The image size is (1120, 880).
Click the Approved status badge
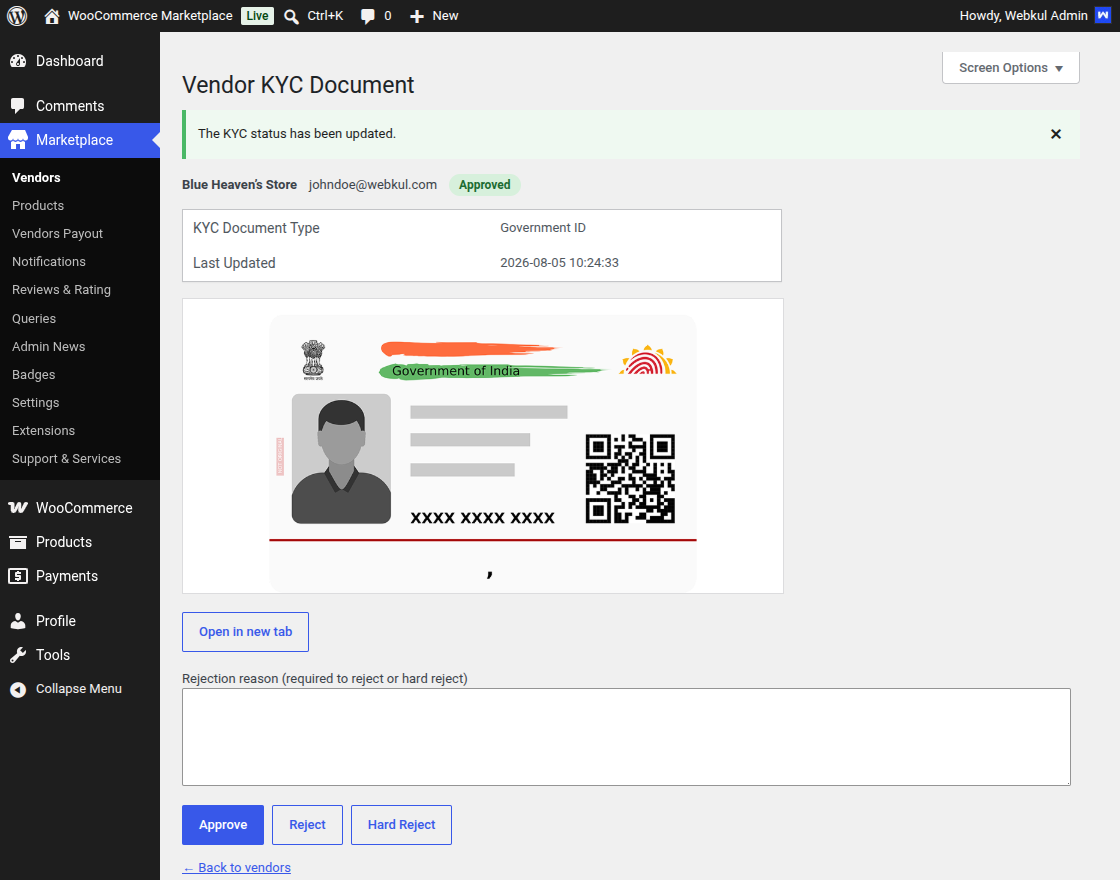tap(484, 185)
